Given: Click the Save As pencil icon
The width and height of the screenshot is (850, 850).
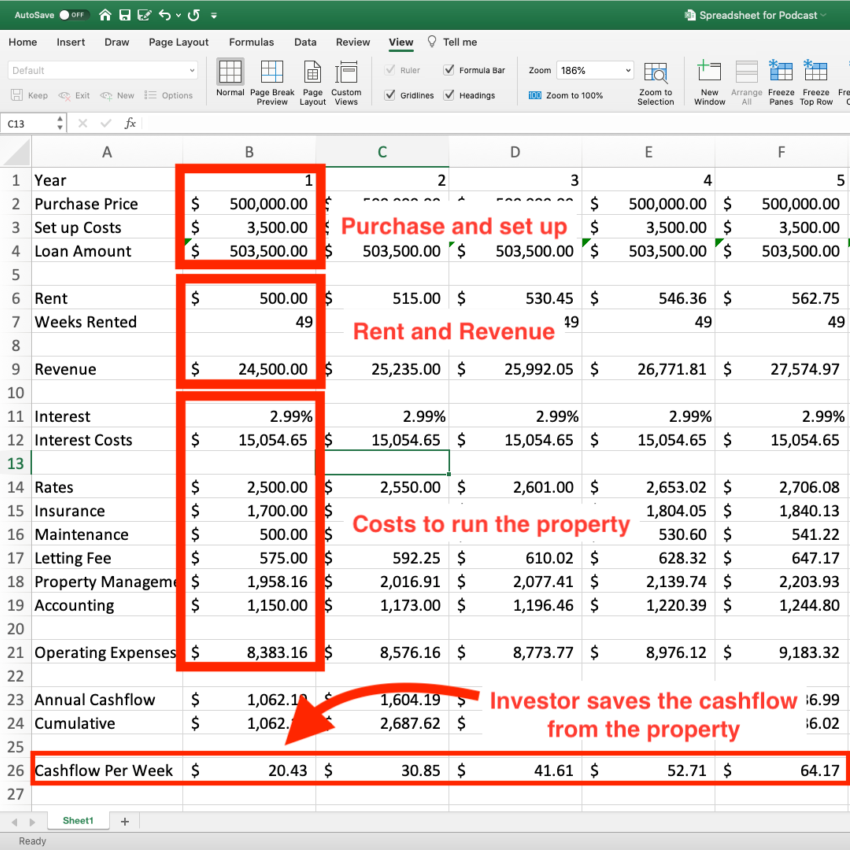Looking at the screenshot, I should point(144,15).
